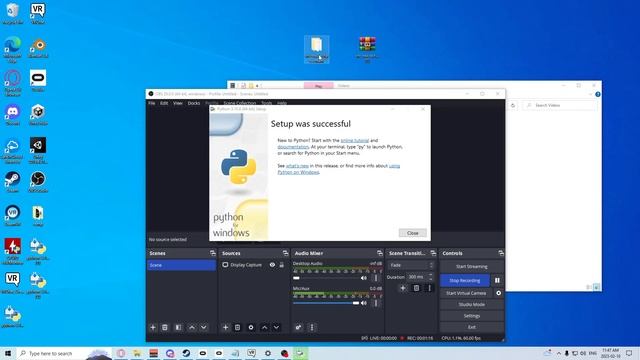The width and height of the screenshot is (640, 360).
Task: Open Desktop Audio options three-dot menu
Action: [x=376, y=278]
